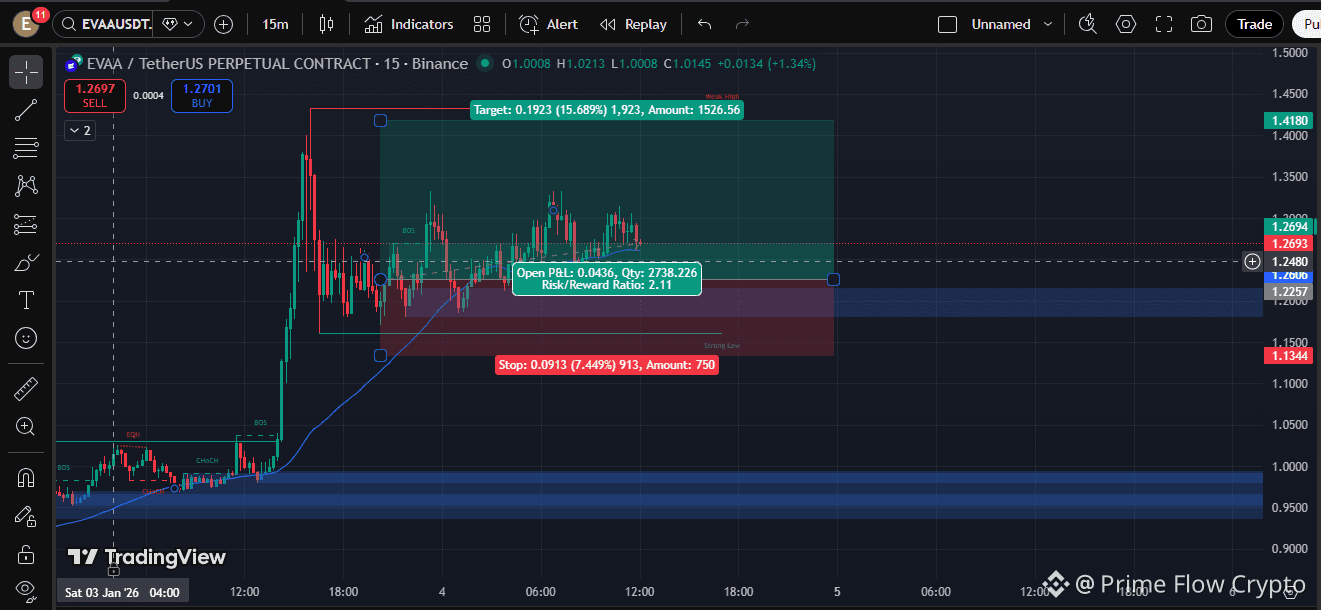1321x610 pixels.
Task: Open Indicators menu
Action: [x=408, y=24]
